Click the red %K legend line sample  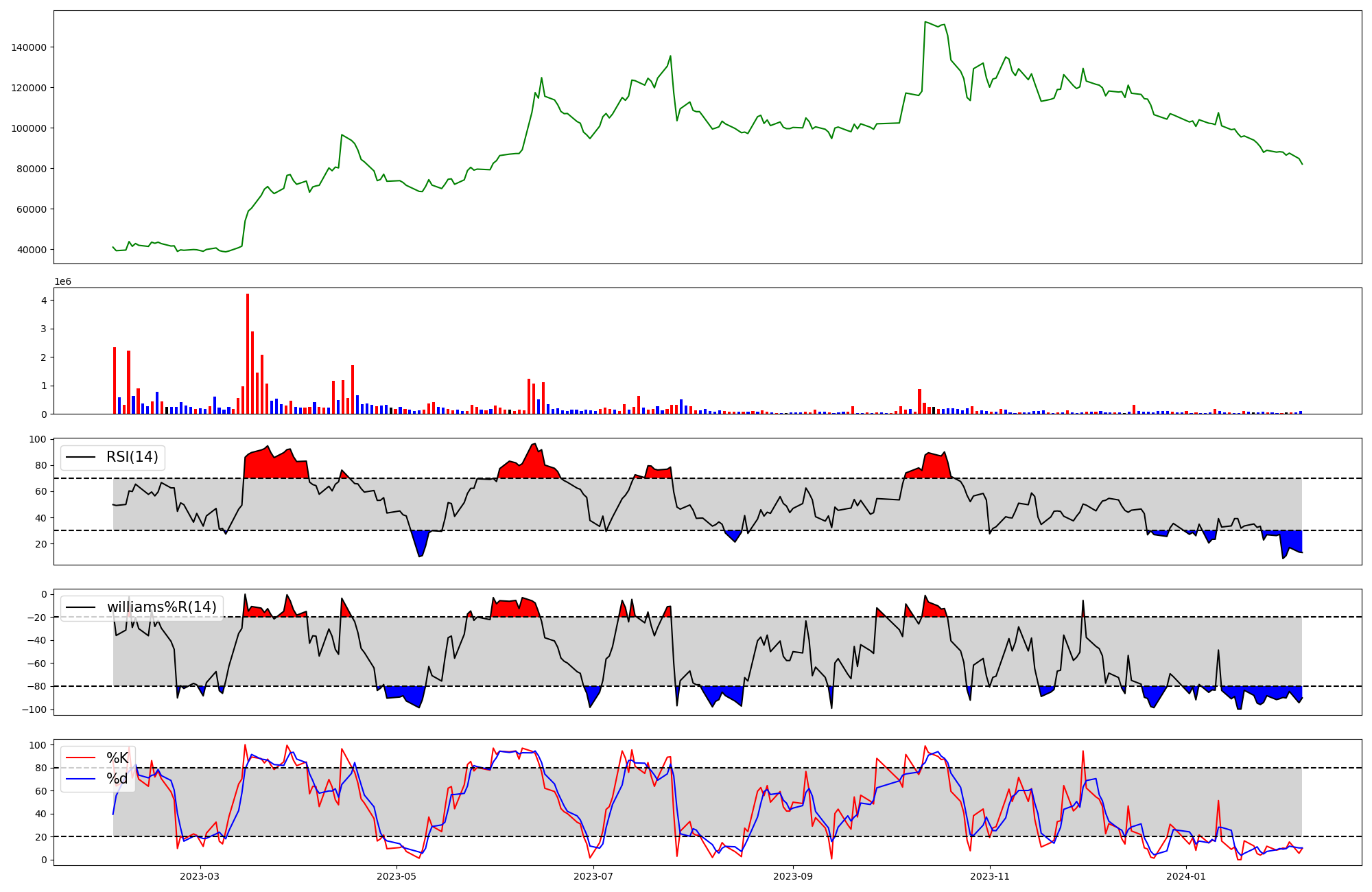pos(80,758)
